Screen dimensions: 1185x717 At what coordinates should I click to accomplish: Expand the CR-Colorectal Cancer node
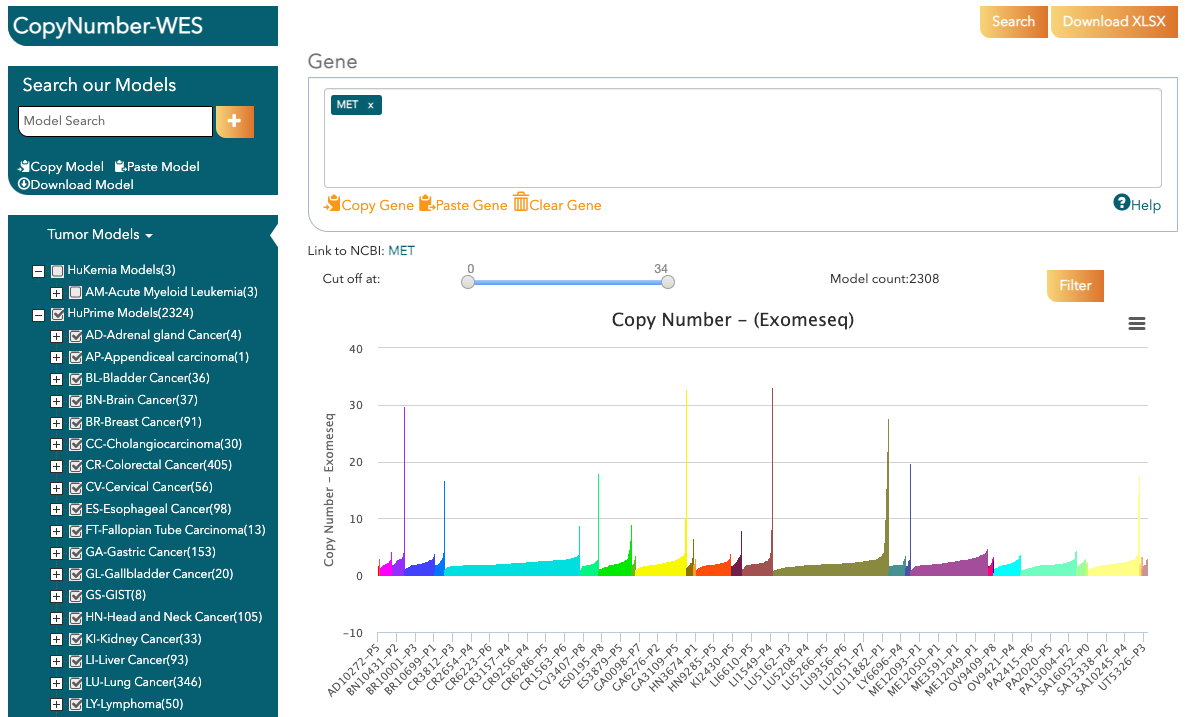point(56,466)
